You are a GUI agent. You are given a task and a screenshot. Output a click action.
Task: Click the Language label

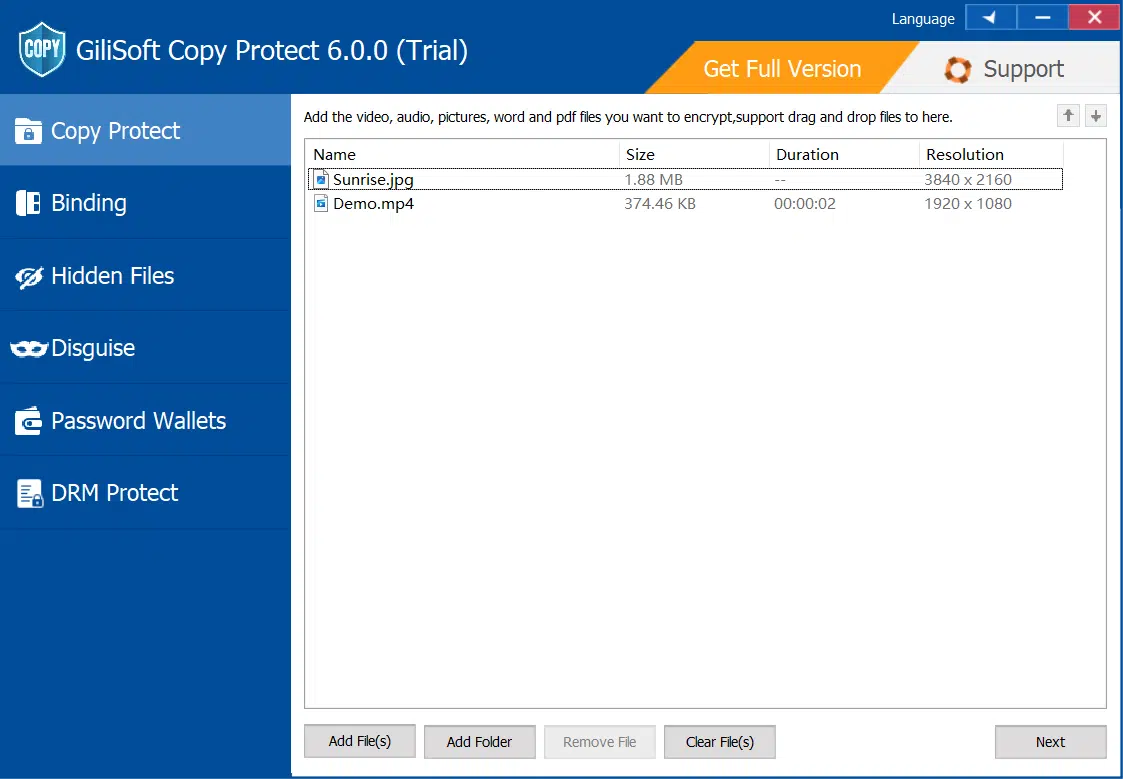(923, 19)
